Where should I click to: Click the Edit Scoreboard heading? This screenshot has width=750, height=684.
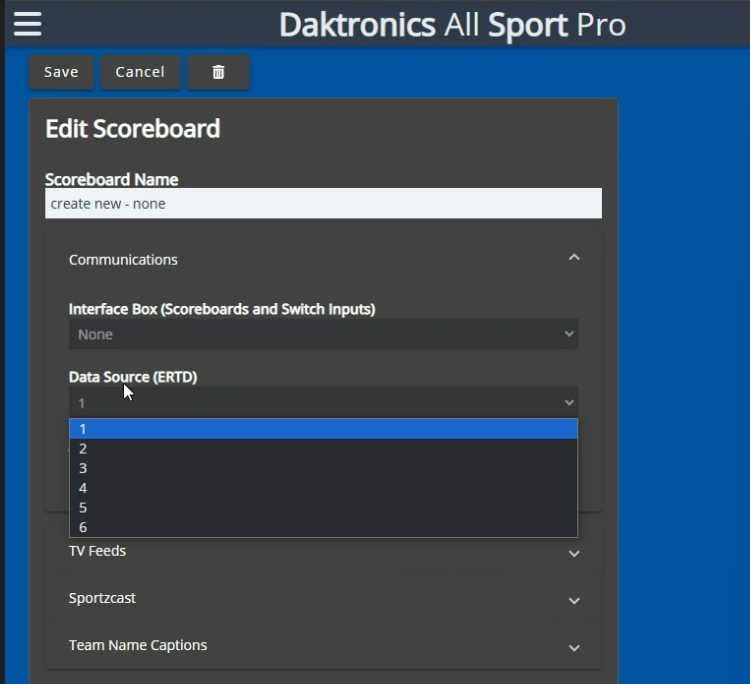coord(132,129)
